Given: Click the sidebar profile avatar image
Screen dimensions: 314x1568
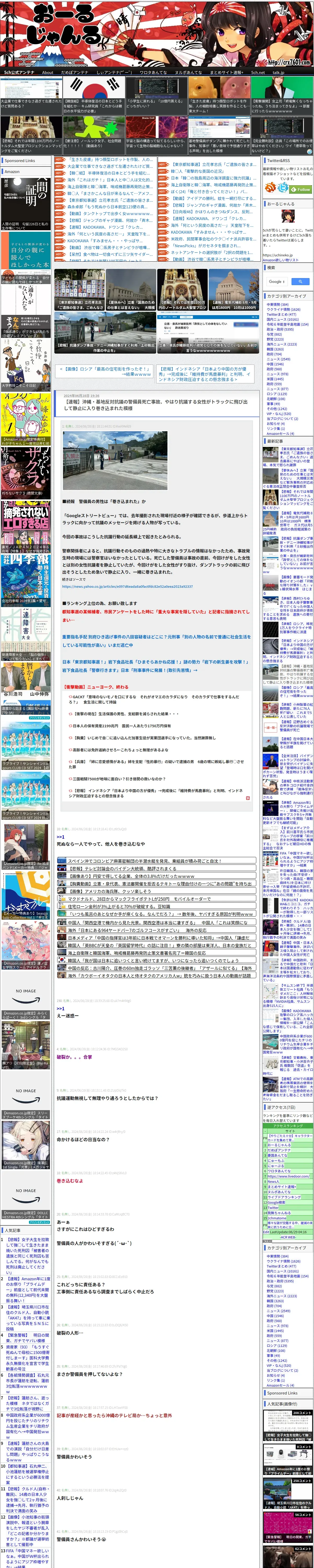Looking at the screenshot, I should pos(287,217).
